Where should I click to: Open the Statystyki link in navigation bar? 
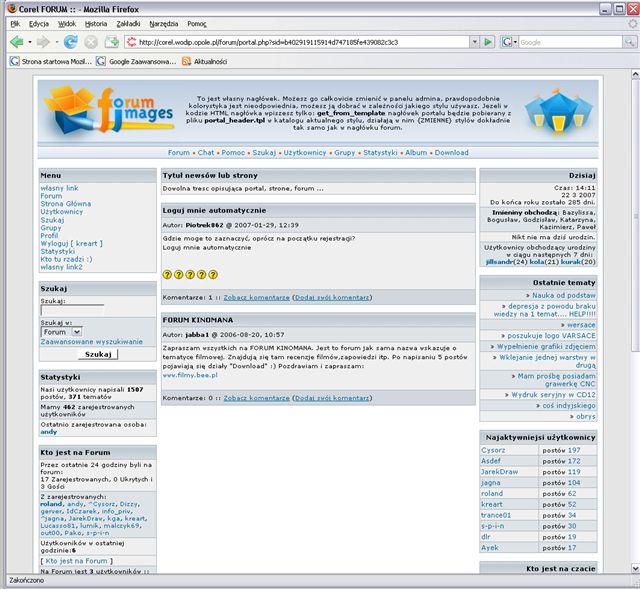click(380, 153)
